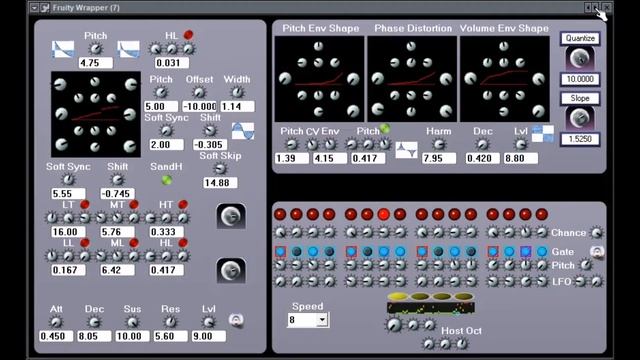Select the HL value 0.031
Viewport: 640px width, 360px height.
pos(172,63)
